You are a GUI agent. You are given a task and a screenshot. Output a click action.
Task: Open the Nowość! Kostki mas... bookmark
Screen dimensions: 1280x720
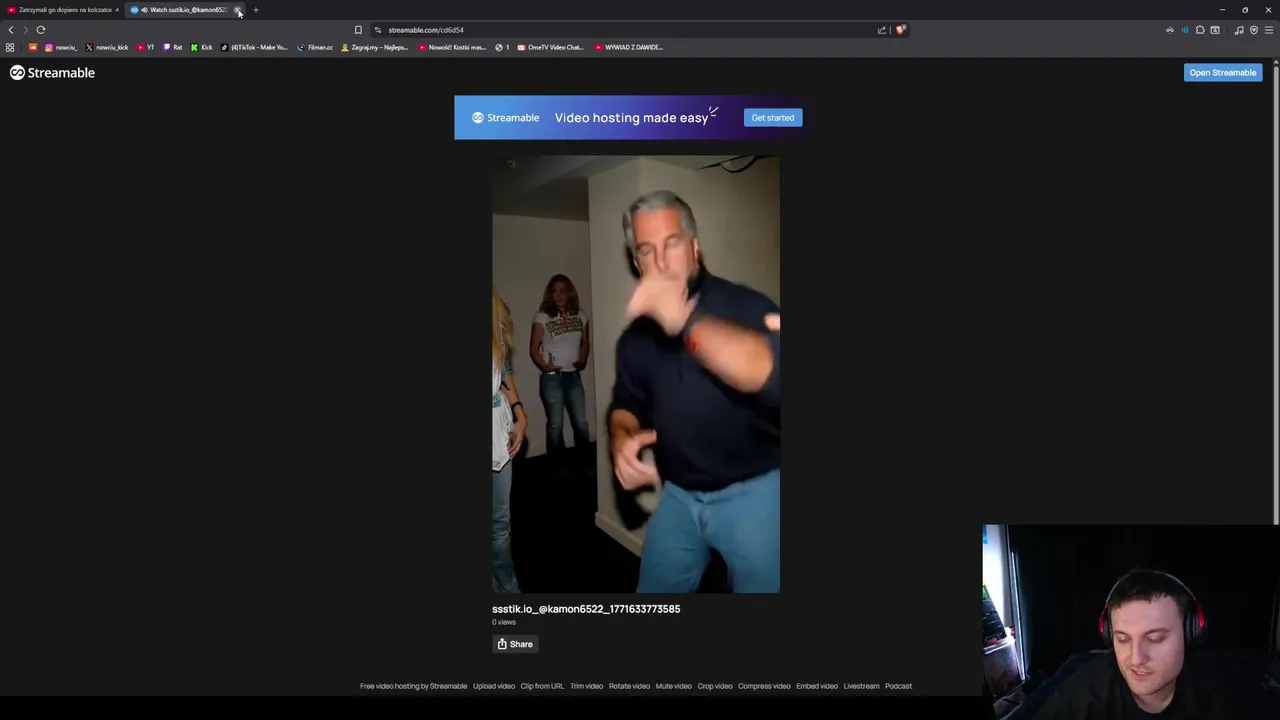click(x=452, y=47)
